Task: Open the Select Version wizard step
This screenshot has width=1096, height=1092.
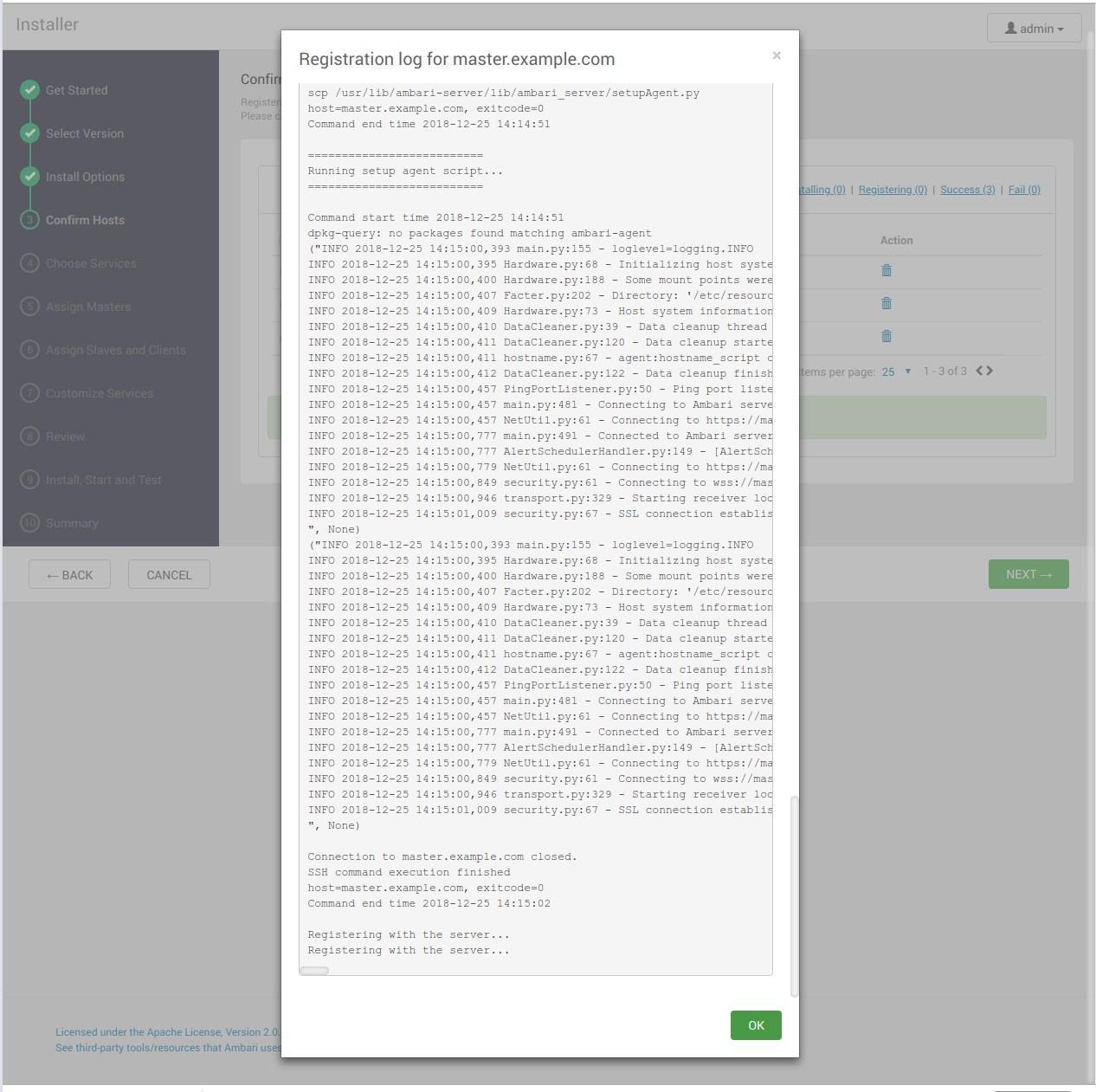Action: pos(85,133)
